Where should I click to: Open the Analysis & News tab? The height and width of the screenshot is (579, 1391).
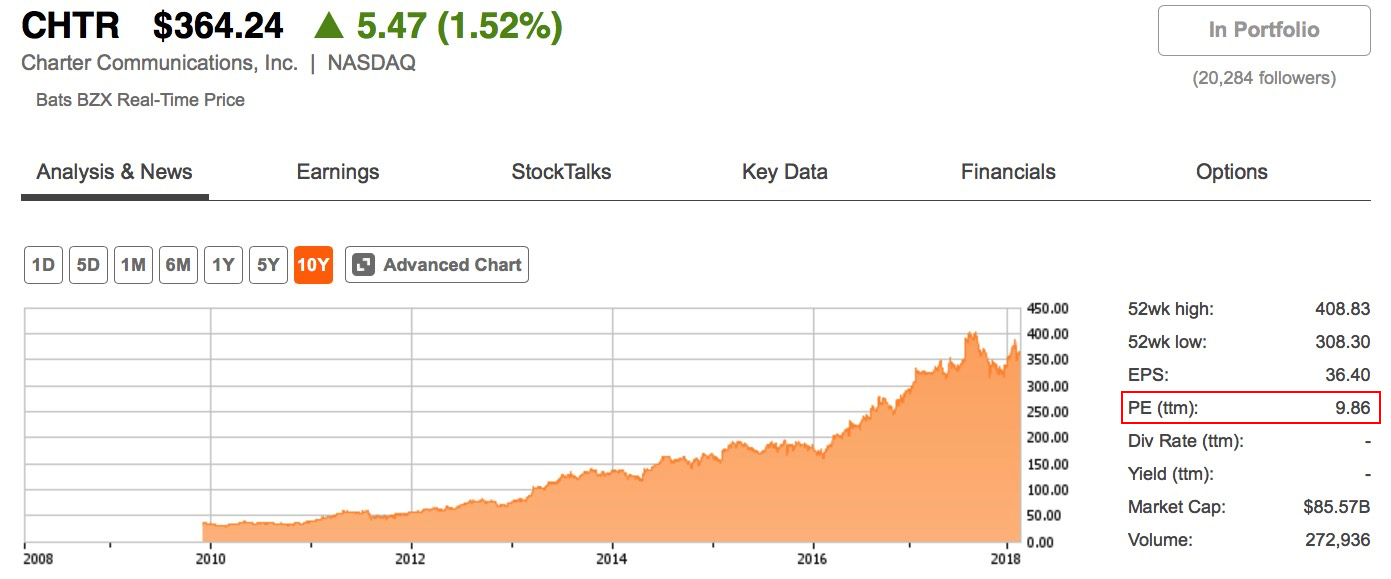[x=114, y=172]
